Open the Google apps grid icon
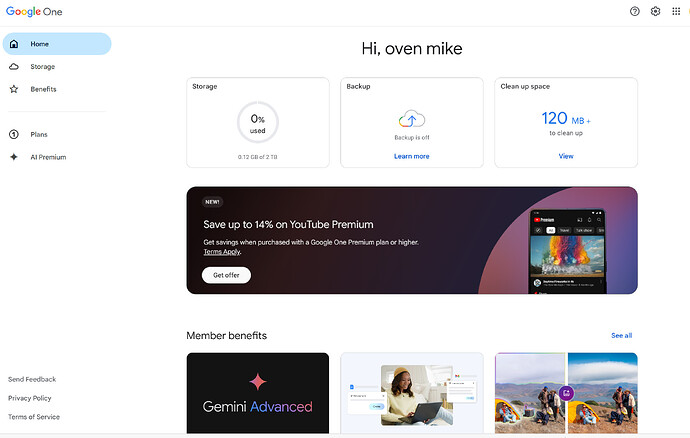This screenshot has width=690, height=438. point(676,11)
